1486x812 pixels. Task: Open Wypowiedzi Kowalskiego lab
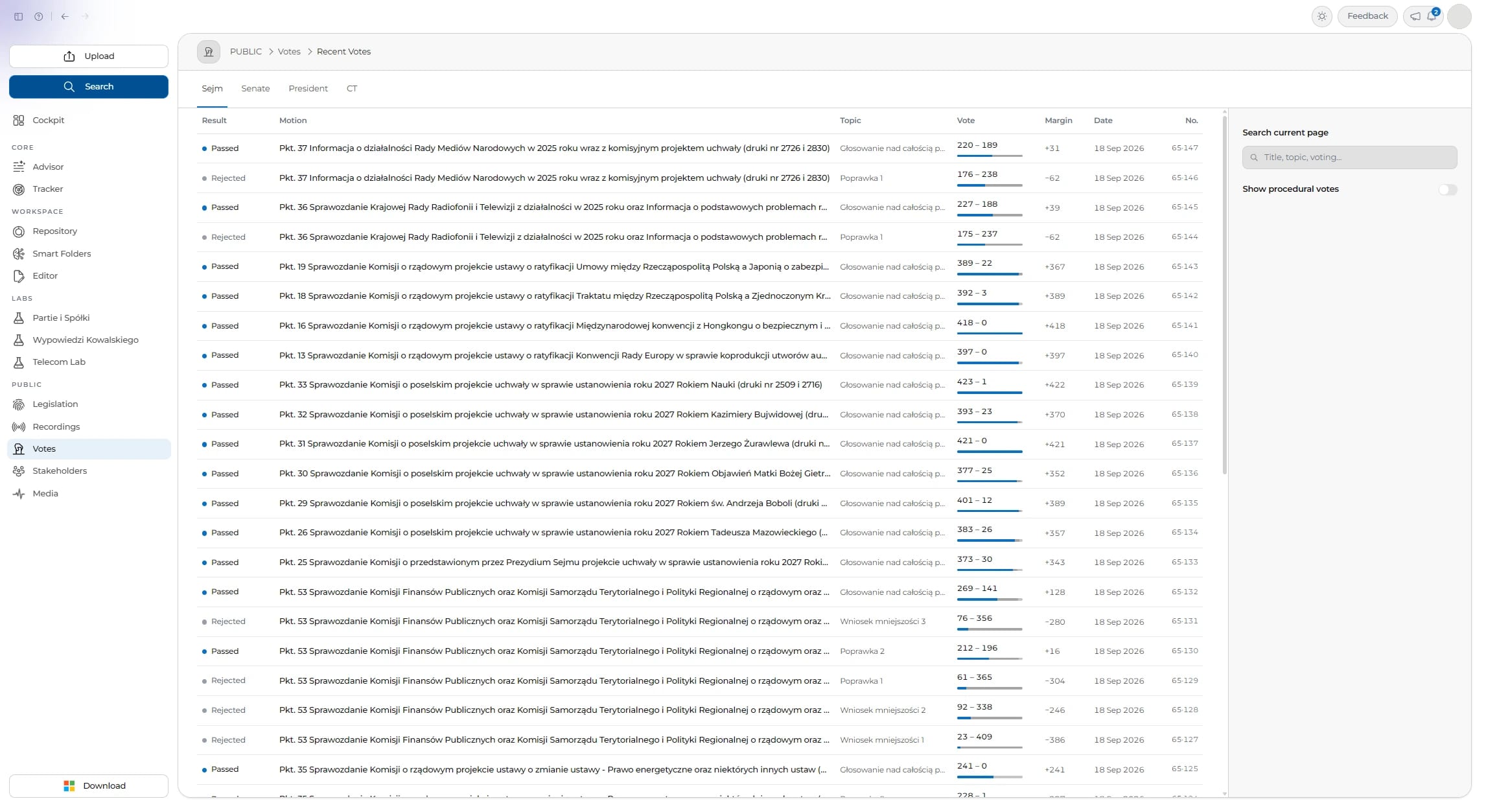89,340
